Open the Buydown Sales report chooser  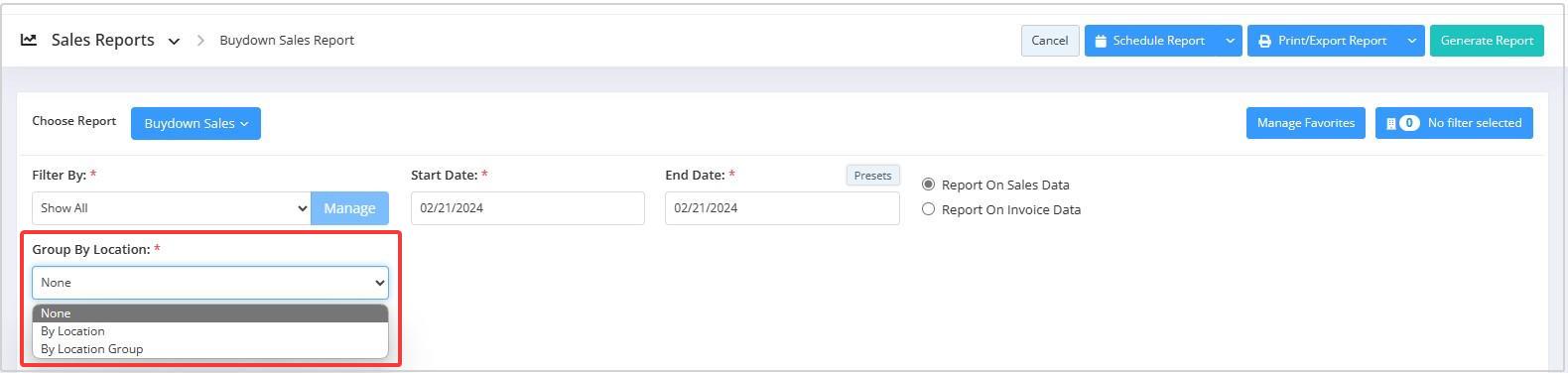click(x=196, y=123)
